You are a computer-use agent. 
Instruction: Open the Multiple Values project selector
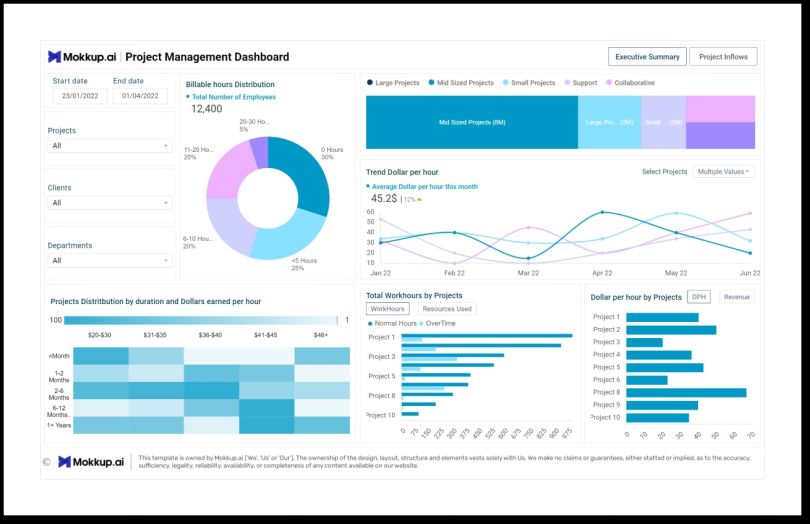(723, 172)
